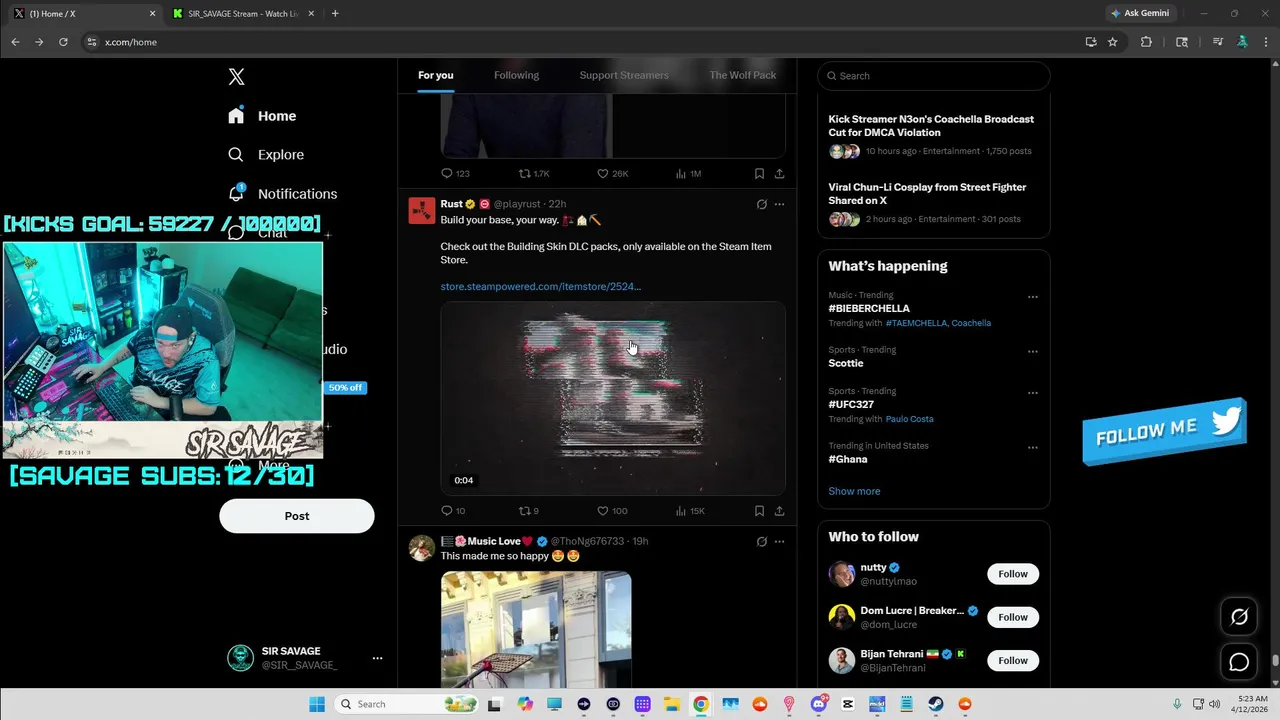
Task: Share the Rust post
Action: pos(779,511)
